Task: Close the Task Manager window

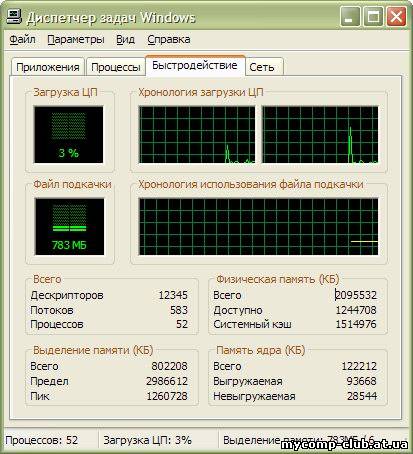Action: (x=396, y=17)
